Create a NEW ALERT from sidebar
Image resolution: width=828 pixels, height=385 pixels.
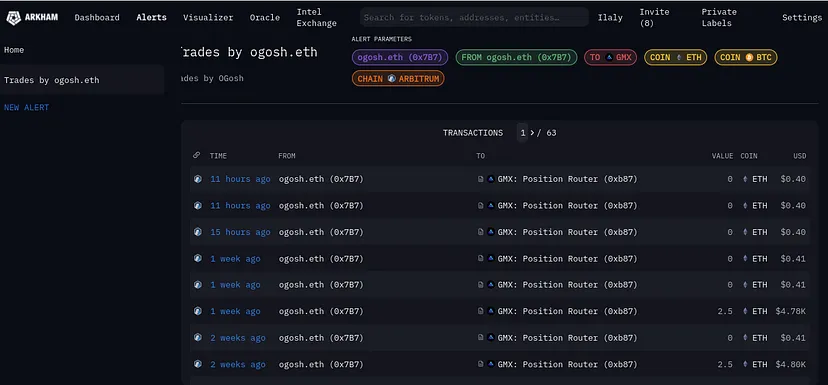coord(26,107)
